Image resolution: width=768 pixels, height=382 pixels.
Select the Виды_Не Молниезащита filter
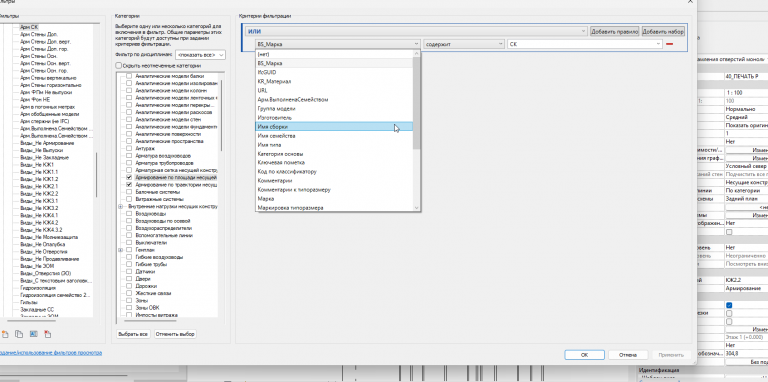pos(48,237)
